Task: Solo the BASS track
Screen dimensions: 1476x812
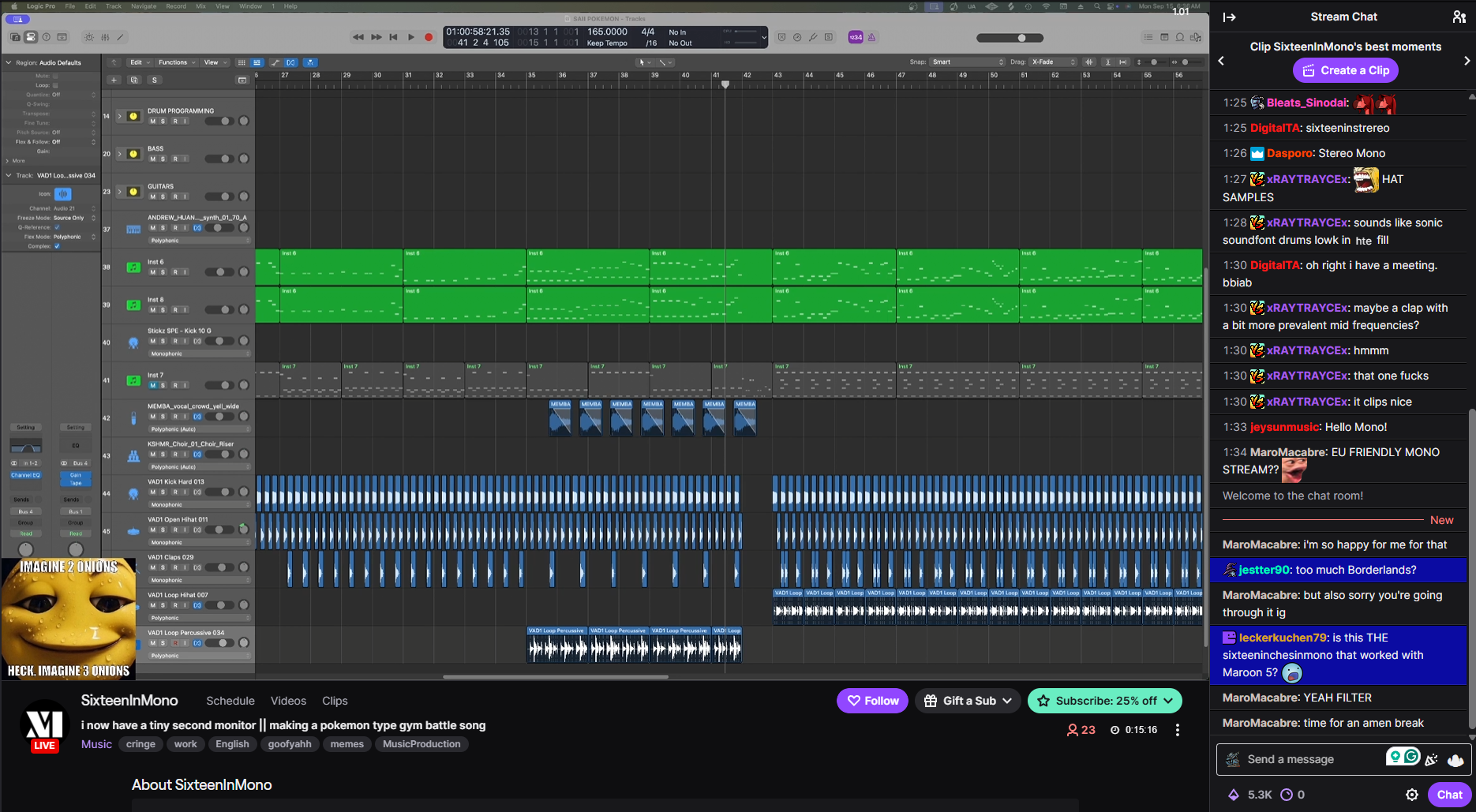Action: [x=163, y=159]
